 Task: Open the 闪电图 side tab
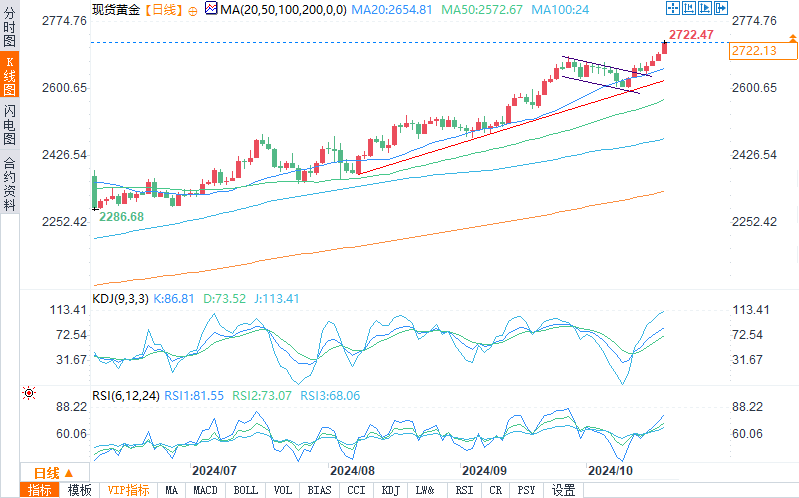[10, 124]
